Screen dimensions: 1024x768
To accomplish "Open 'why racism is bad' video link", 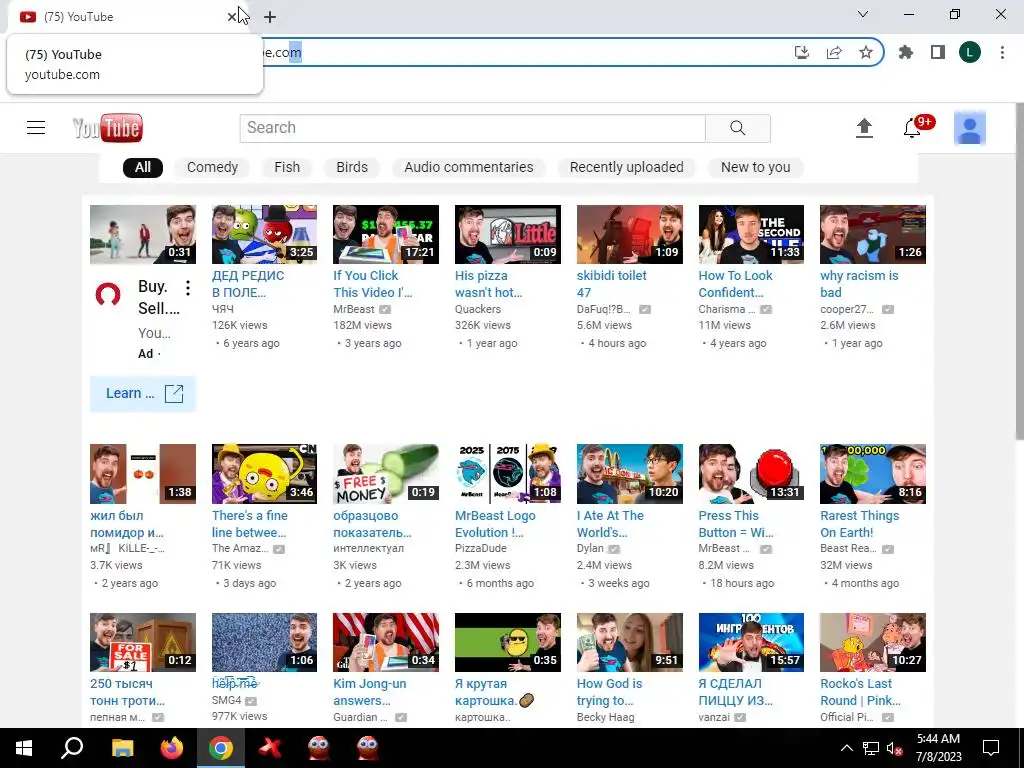I will (x=859, y=284).
